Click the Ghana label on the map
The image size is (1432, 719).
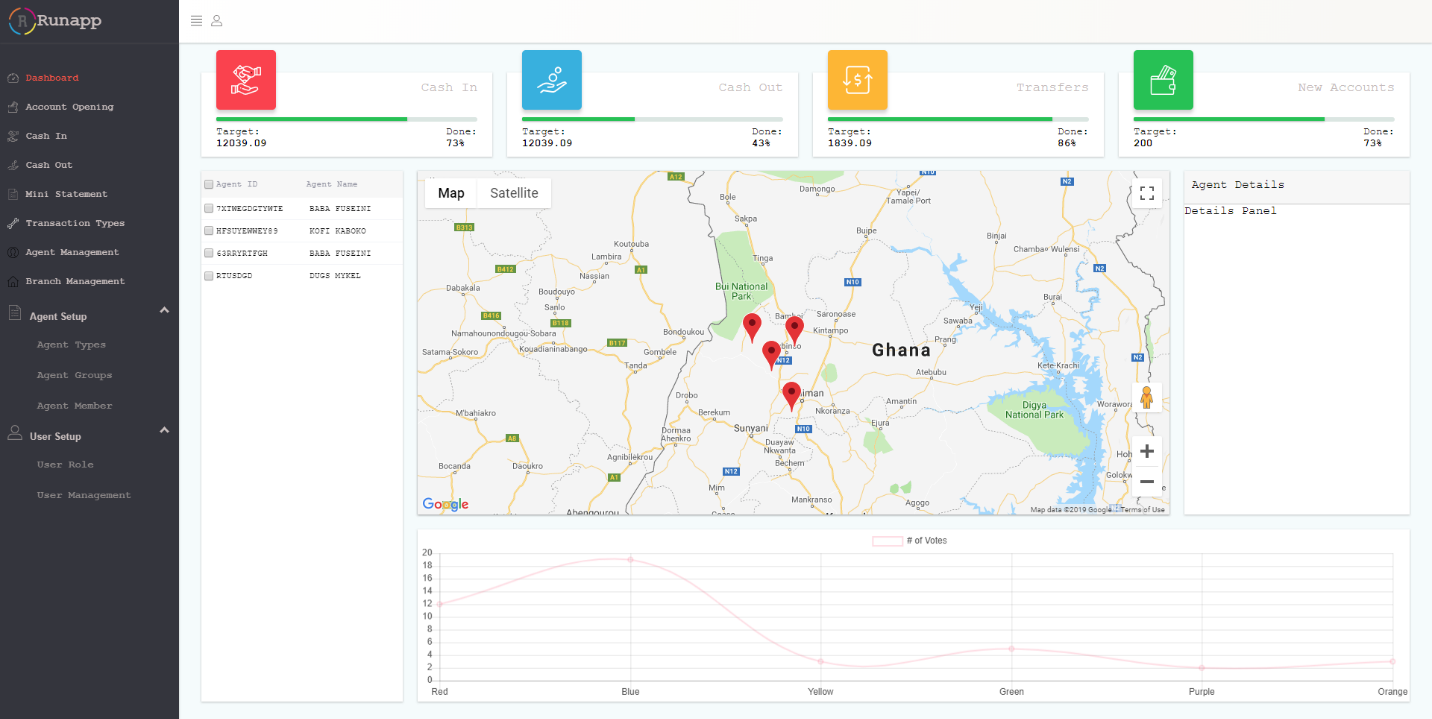coord(901,350)
